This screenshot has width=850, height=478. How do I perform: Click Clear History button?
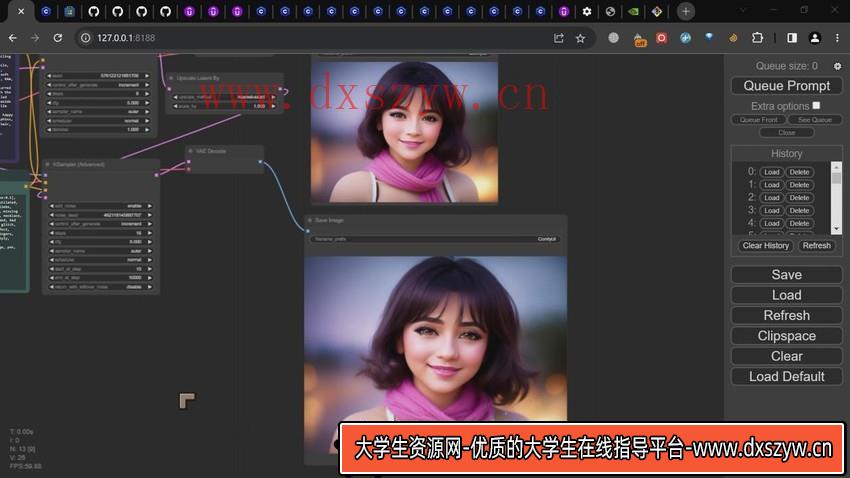coord(765,246)
